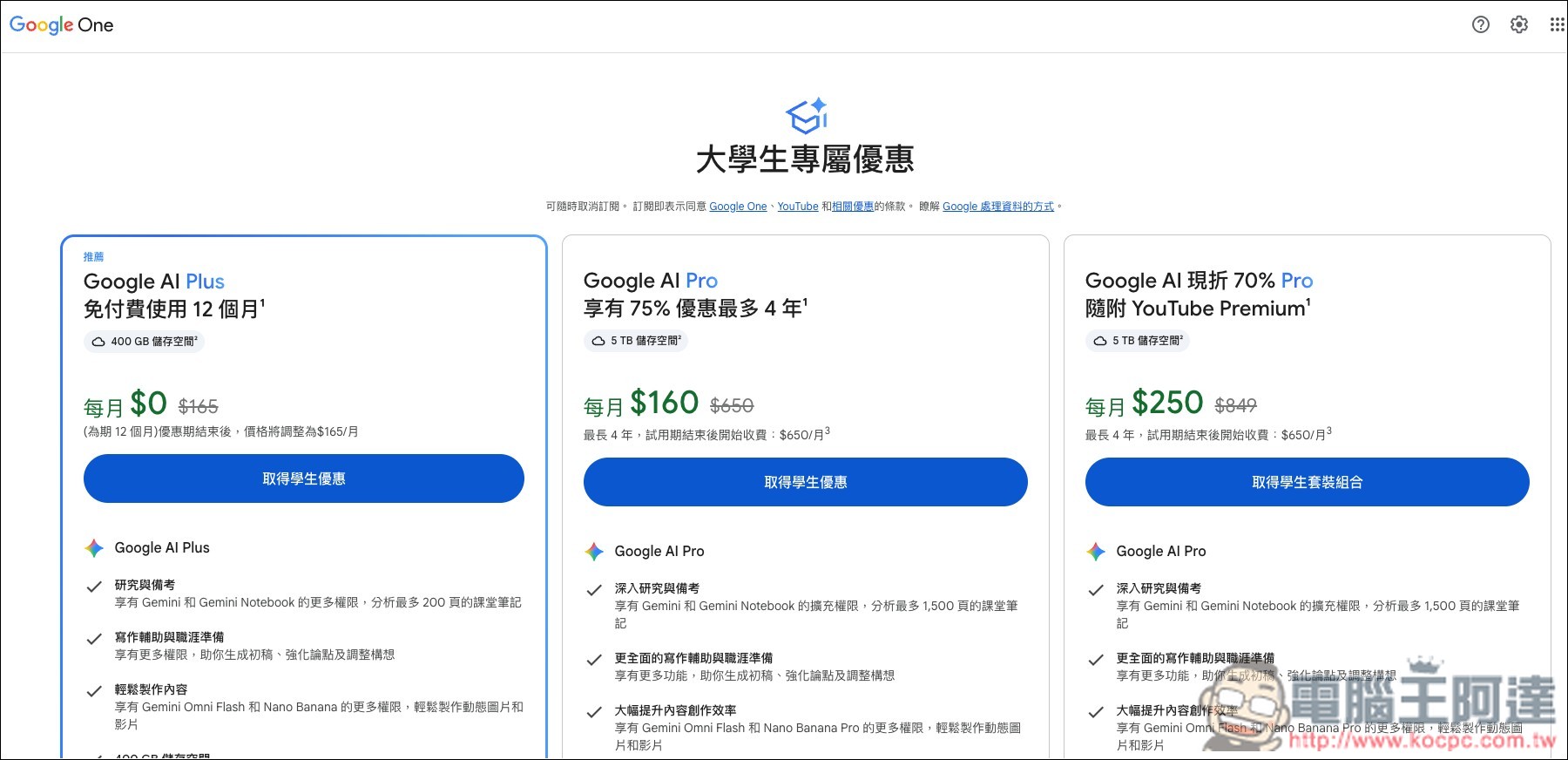
Task: Click the 優惠期結束後價格調整為$165/月 note
Action: tap(221, 431)
